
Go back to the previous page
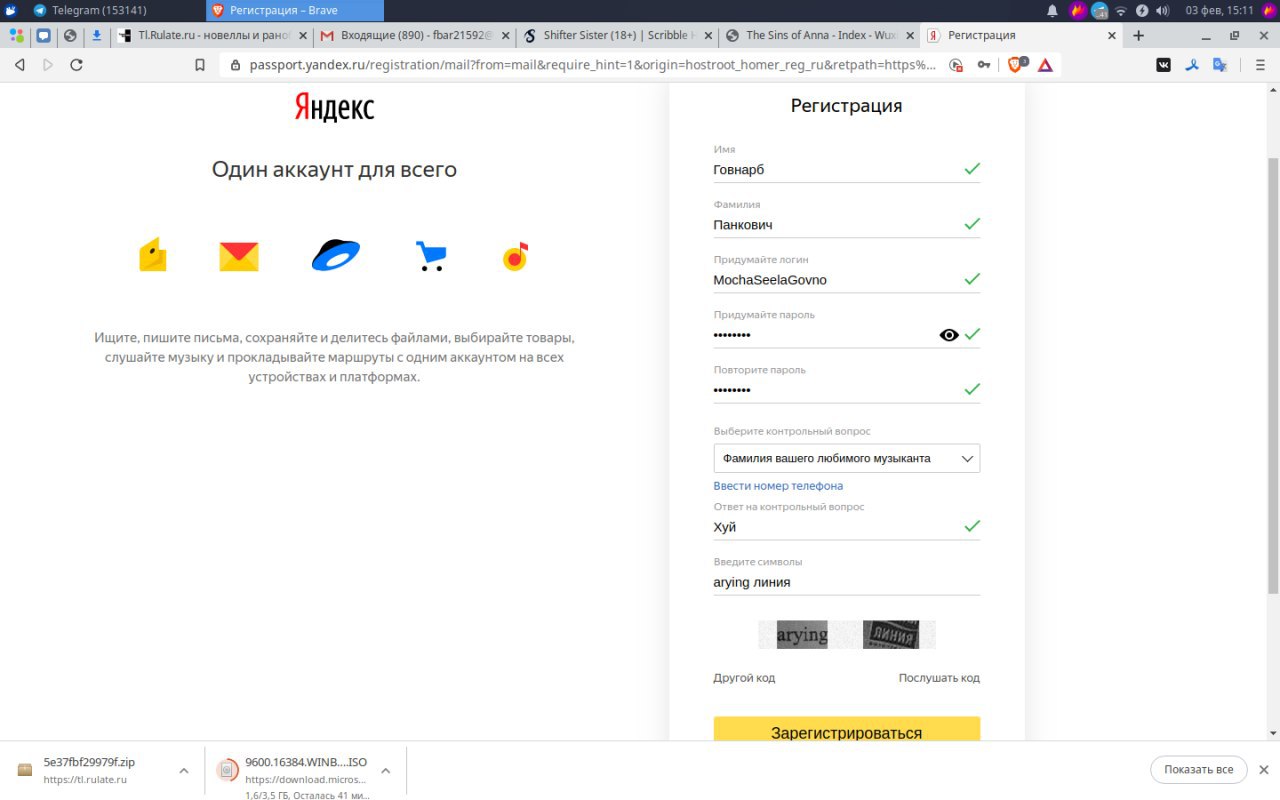pos(20,65)
